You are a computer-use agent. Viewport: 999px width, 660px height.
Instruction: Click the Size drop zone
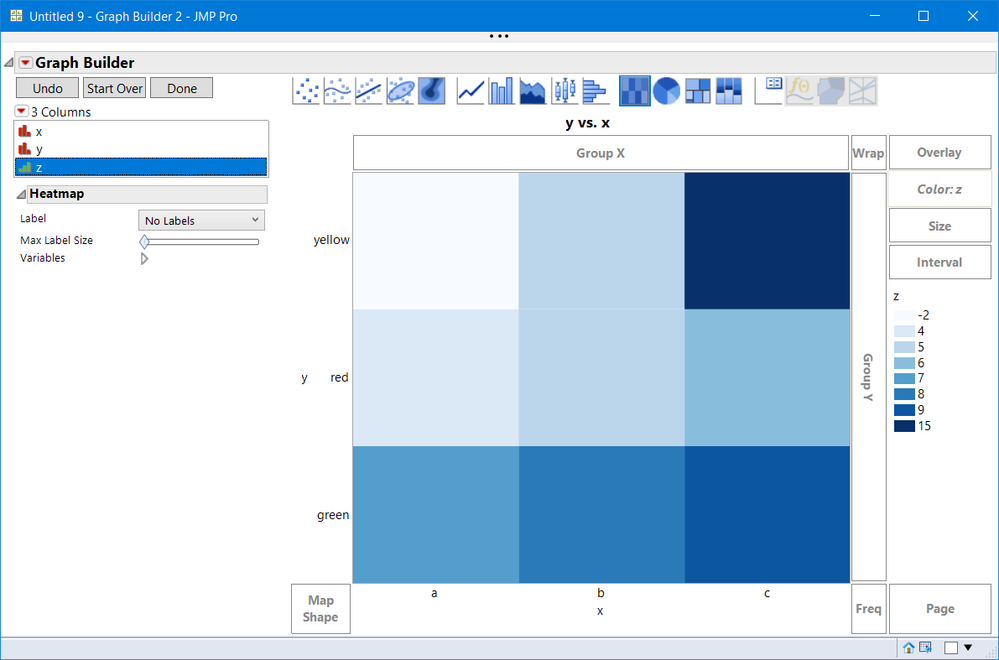(x=940, y=226)
